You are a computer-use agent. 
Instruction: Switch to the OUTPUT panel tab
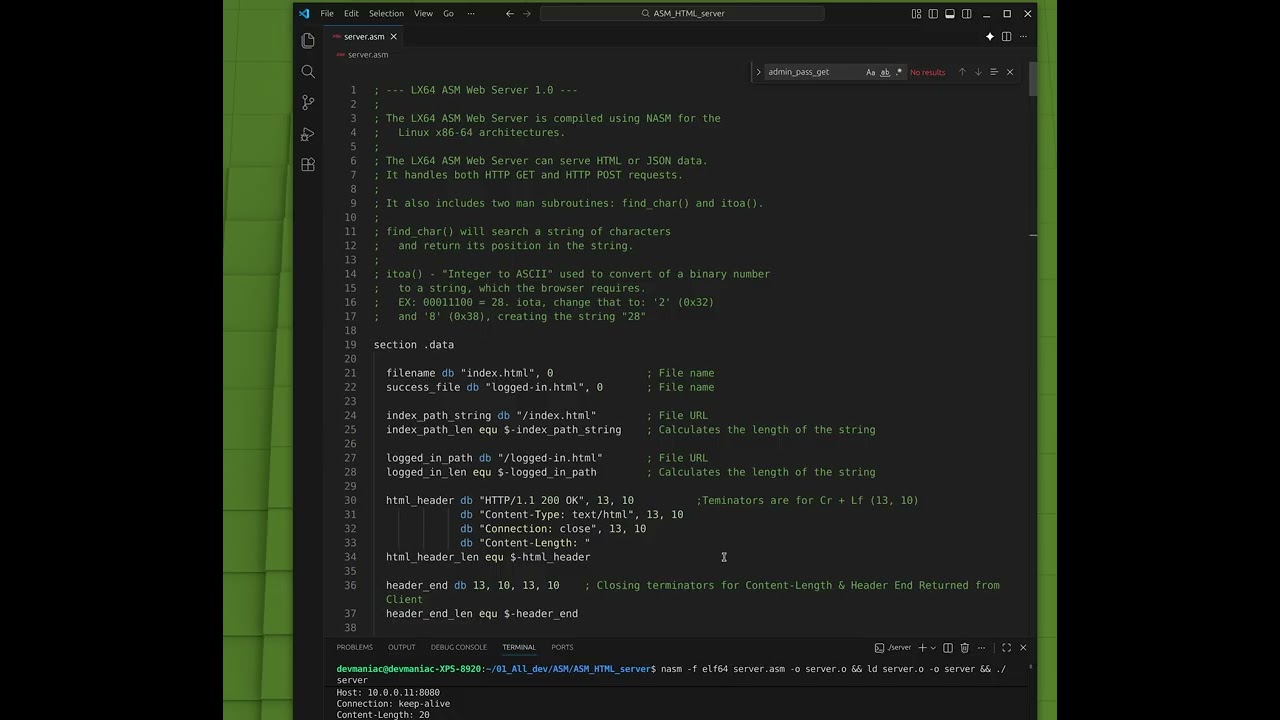pyautogui.click(x=402, y=648)
